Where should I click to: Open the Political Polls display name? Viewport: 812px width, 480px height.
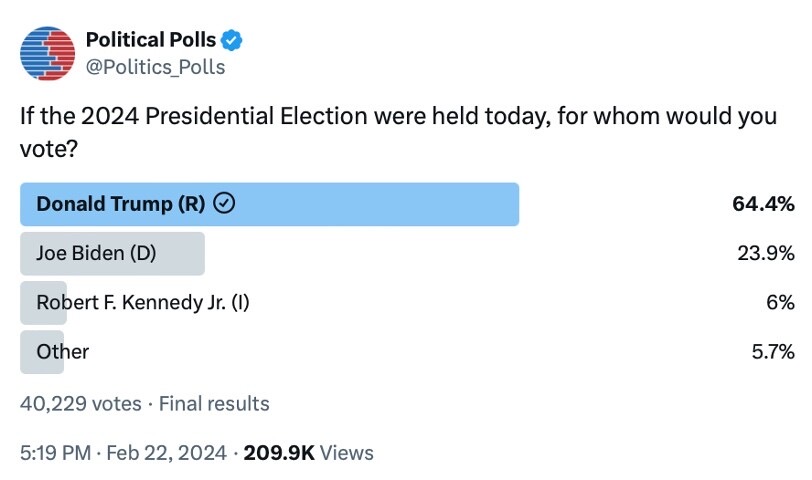(x=150, y=41)
